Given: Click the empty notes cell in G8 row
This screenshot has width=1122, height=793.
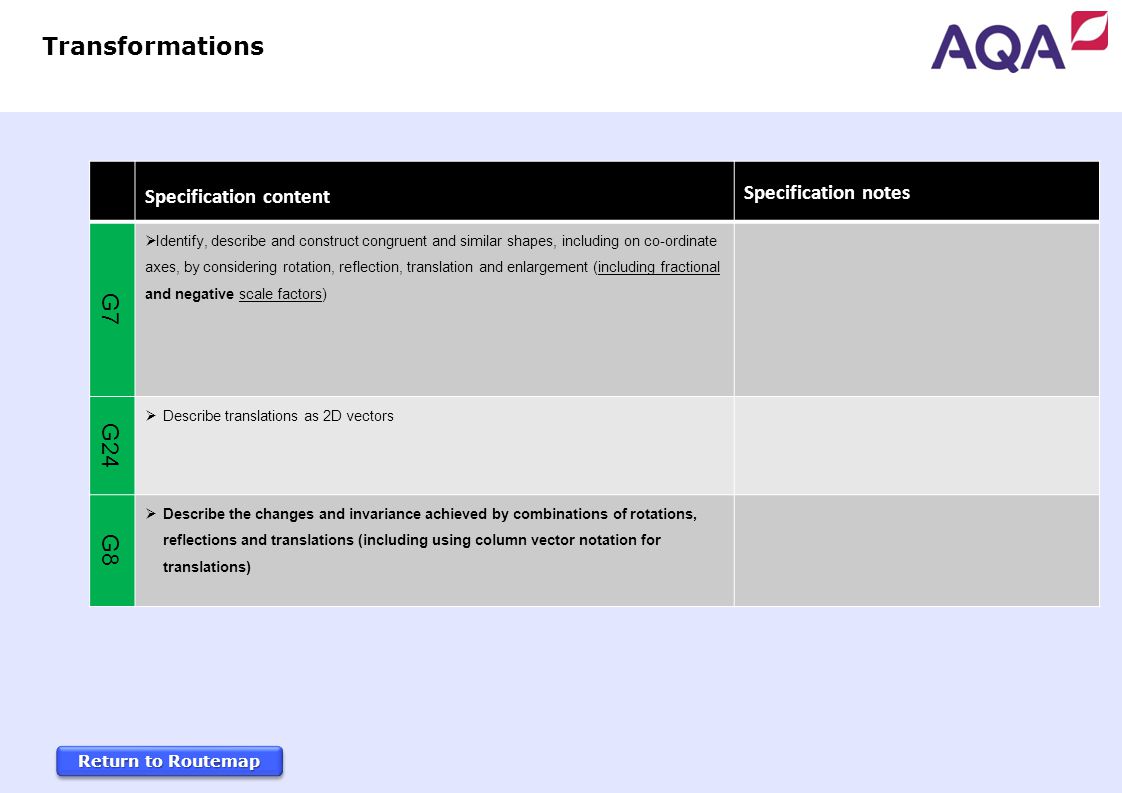Looking at the screenshot, I should click(x=917, y=550).
